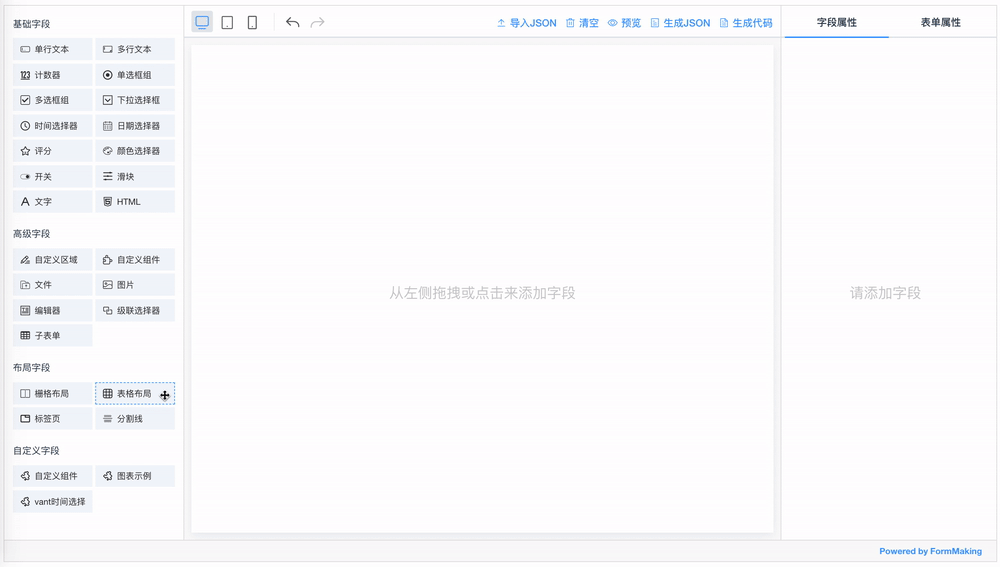This screenshot has height=567, width=1000.
Task: Switch to mobile phone preview icon
Action: [x=253, y=23]
